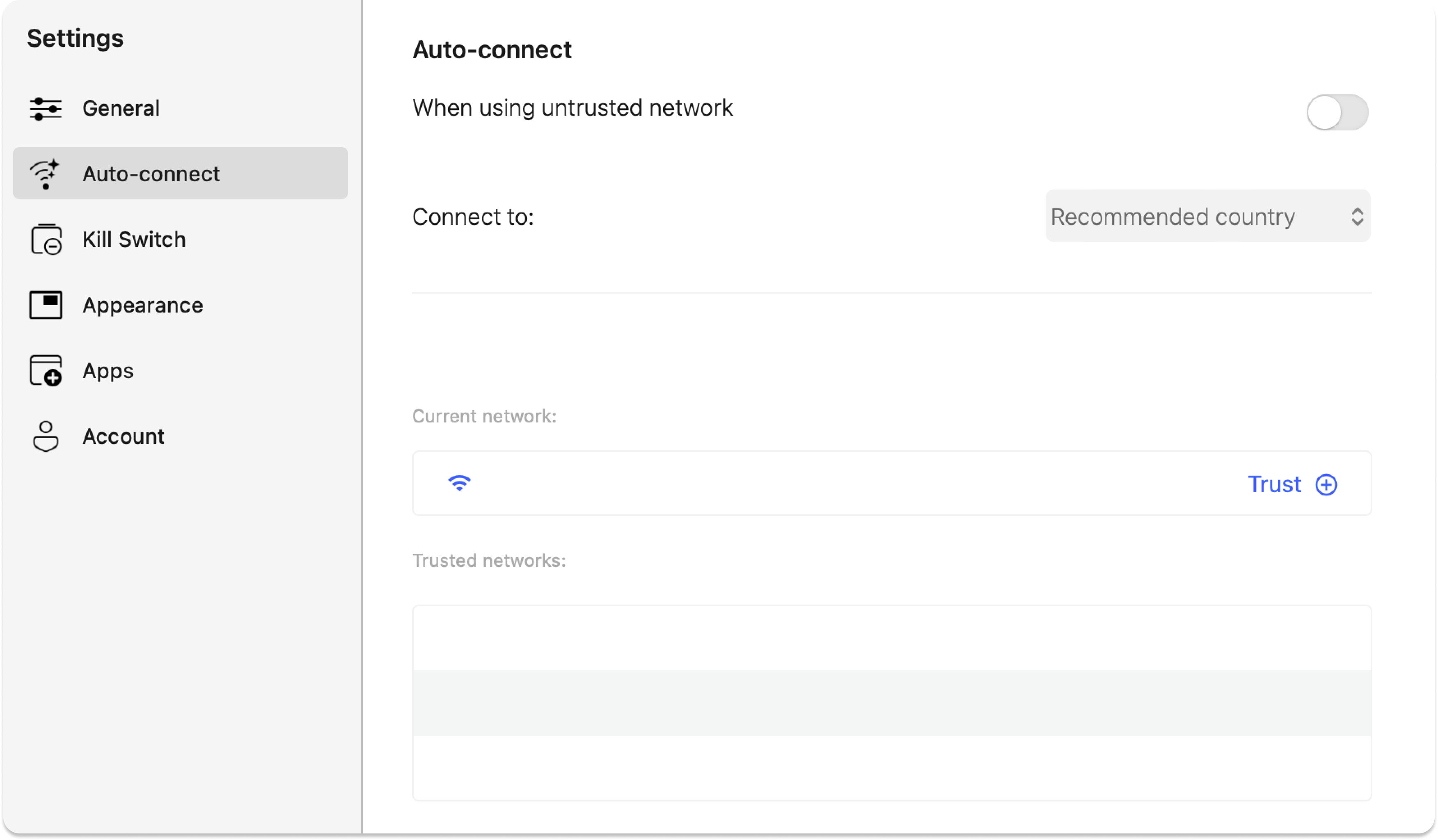The width and height of the screenshot is (1438, 840).
Task: Click the first empty trusted networks row
Action: click(891, 638)
